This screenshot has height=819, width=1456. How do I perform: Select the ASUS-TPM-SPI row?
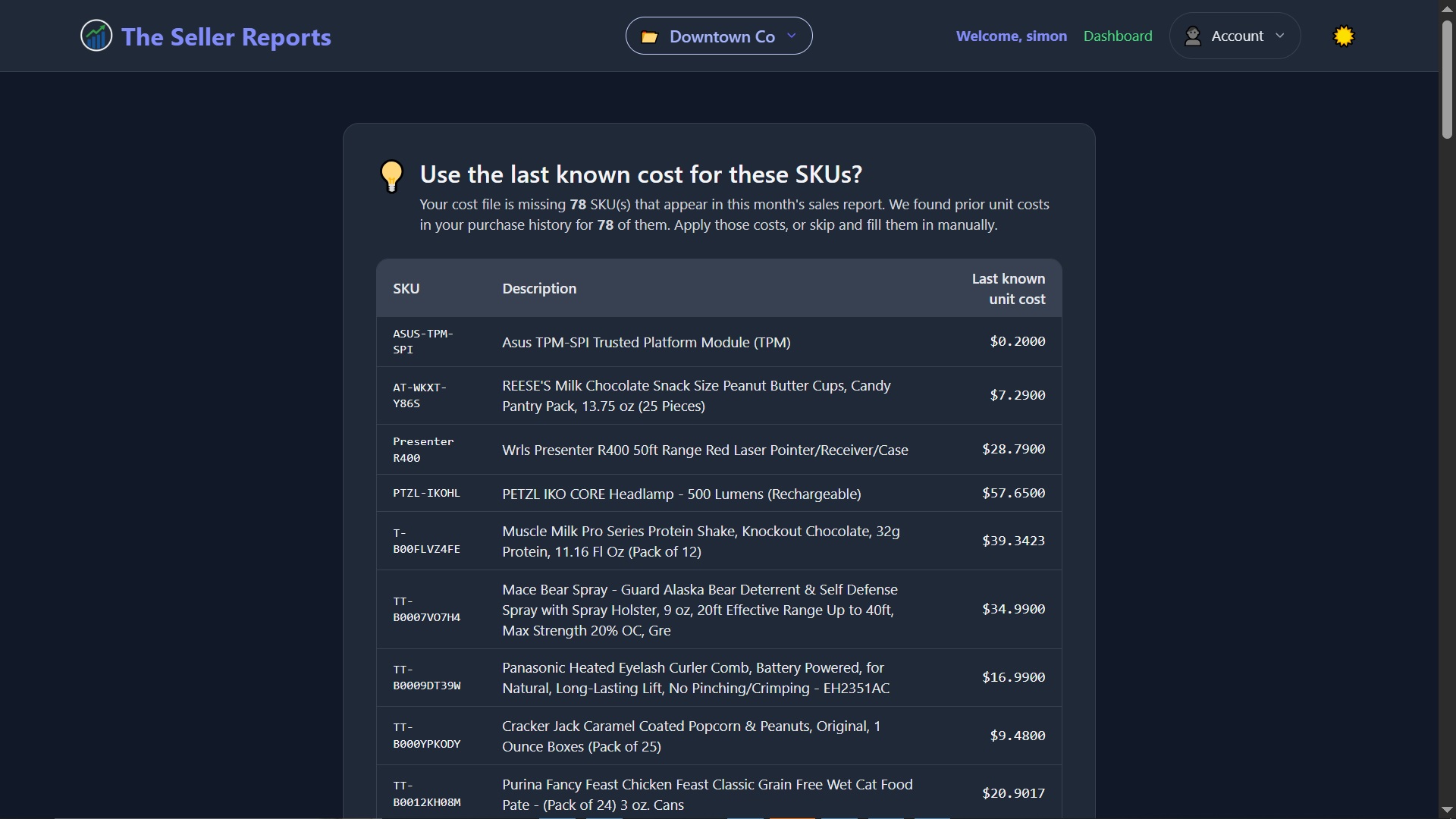(719, 342)
